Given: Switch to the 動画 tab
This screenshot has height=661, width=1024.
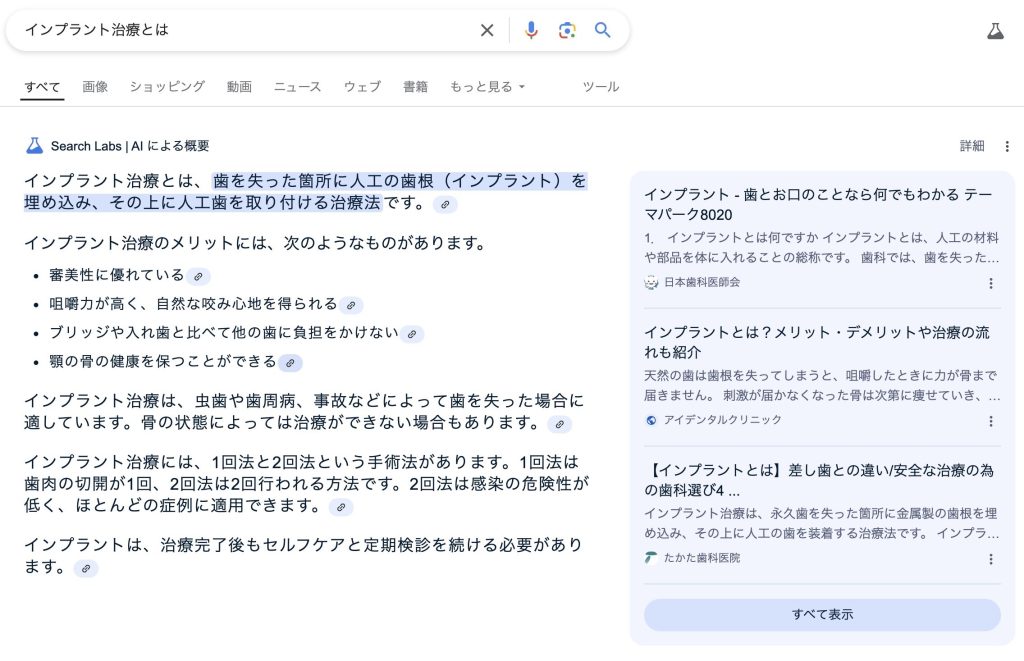Looking at the screenshot, I should tap(239, 87).
